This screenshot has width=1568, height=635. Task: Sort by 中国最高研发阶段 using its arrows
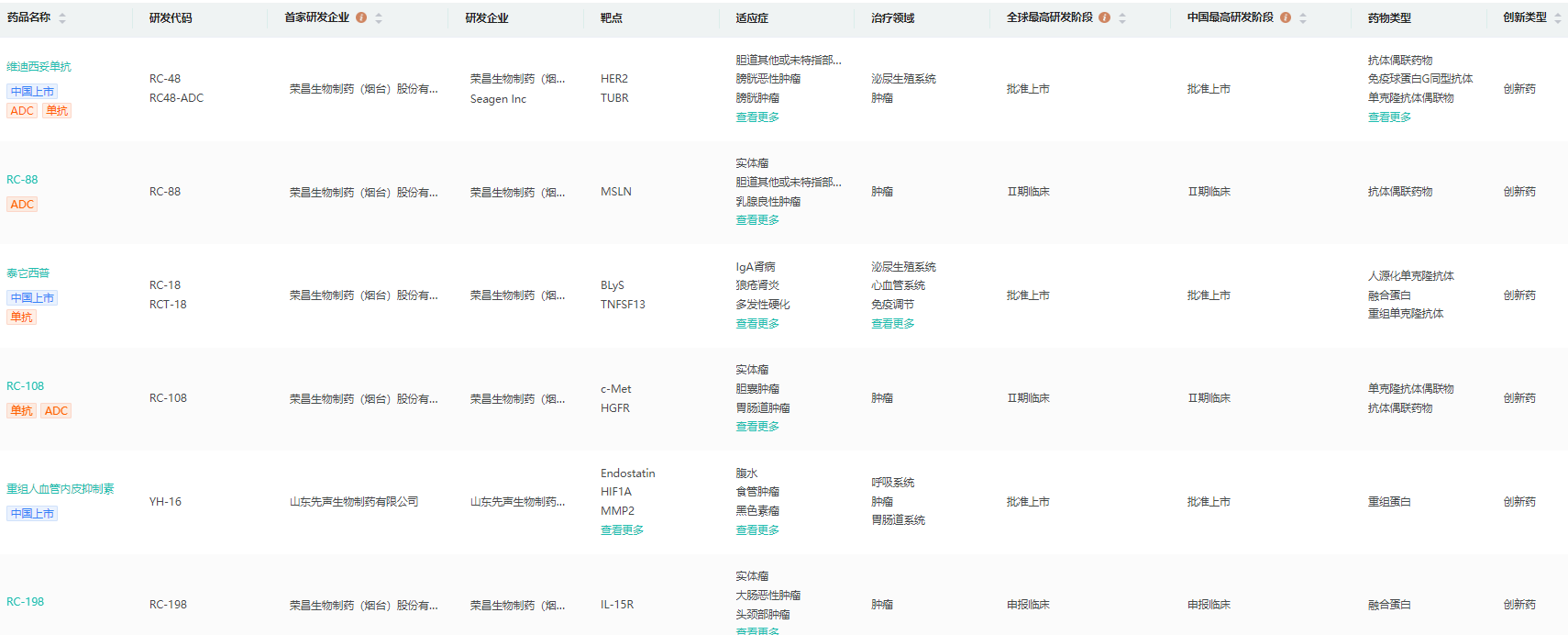(1302, 18)
